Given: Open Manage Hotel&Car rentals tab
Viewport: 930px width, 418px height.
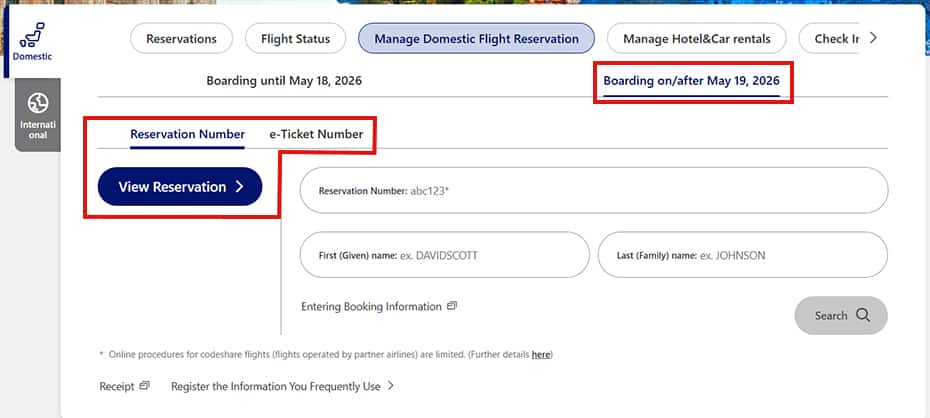Looking at the screenshot, I should pyautogui.click(x=696, y=39).
